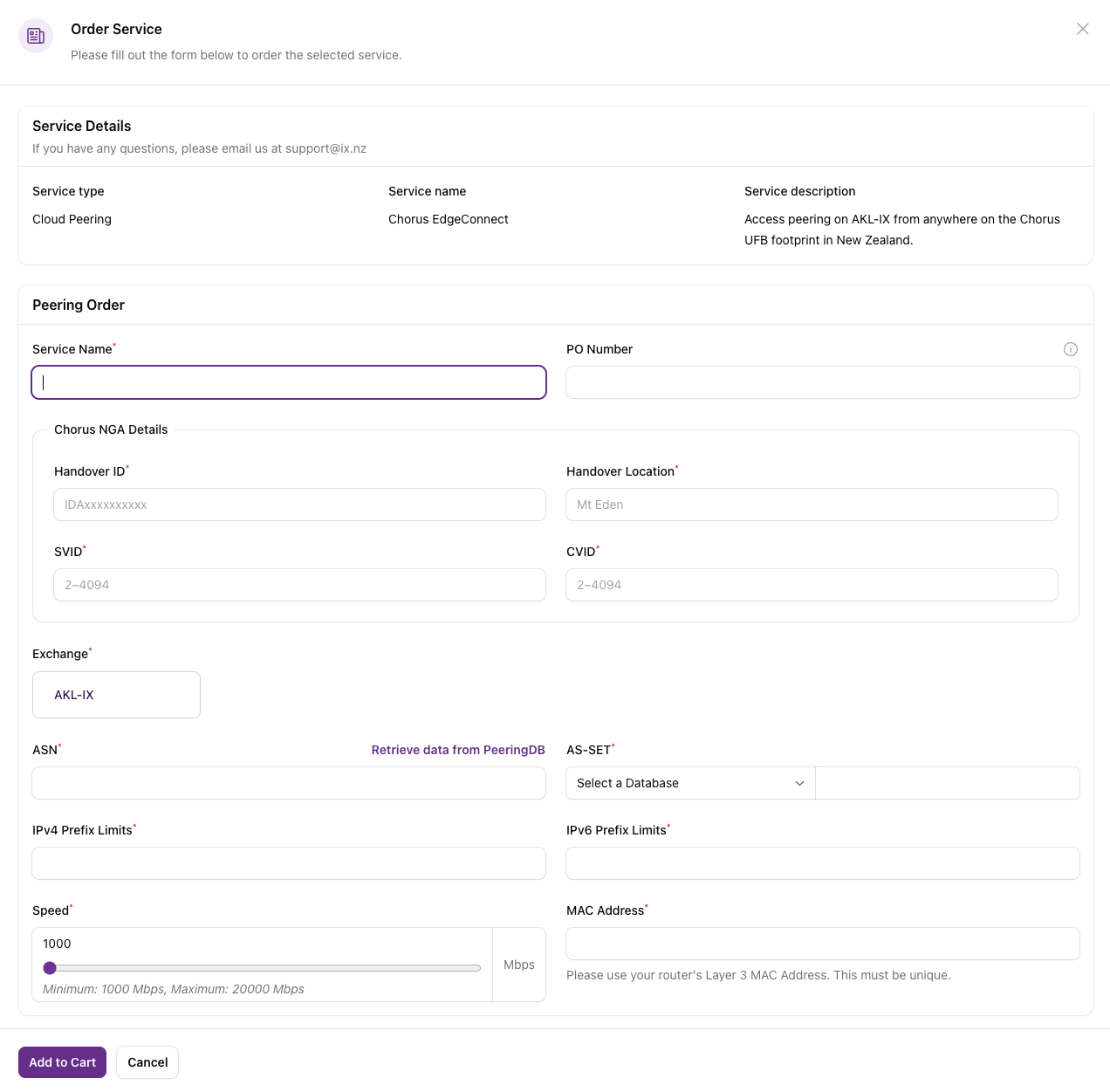Click the Handover Location field
The width and height of the screenshot is (1110, 1092).
coord(812,505)
